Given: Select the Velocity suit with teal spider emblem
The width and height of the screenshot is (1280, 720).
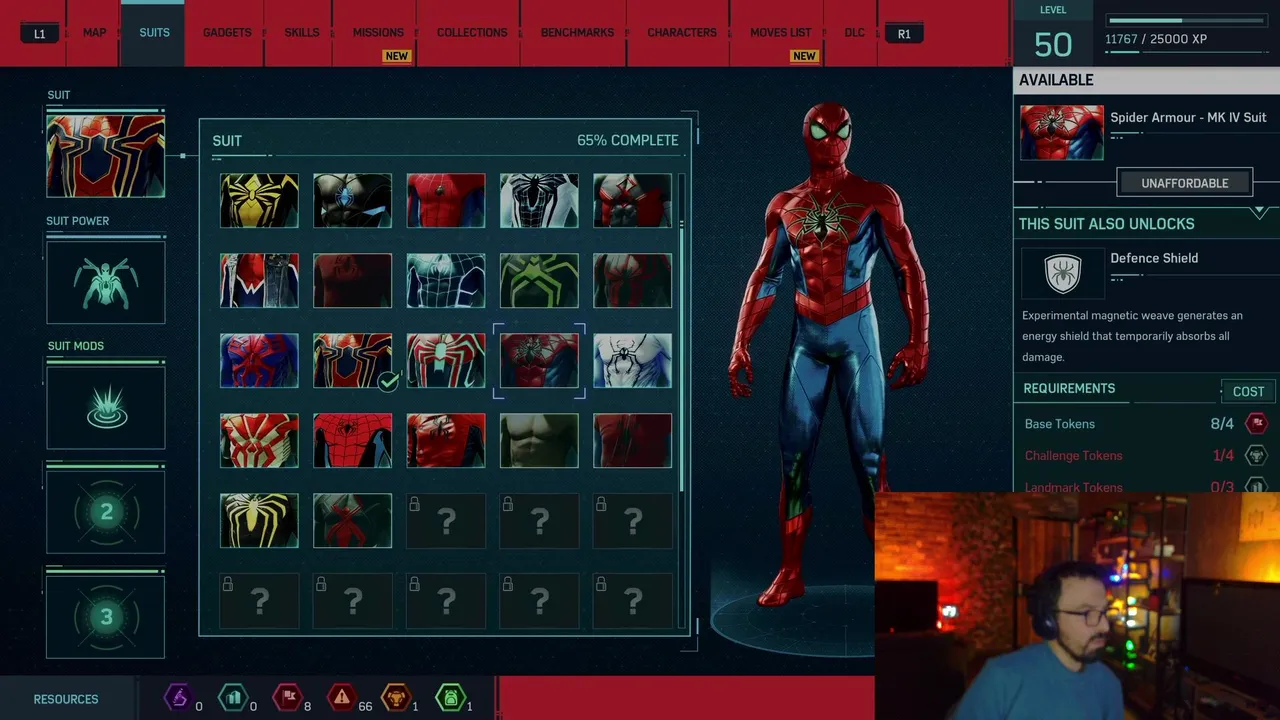Looking at the screenshot, I should tap(446, 360).
